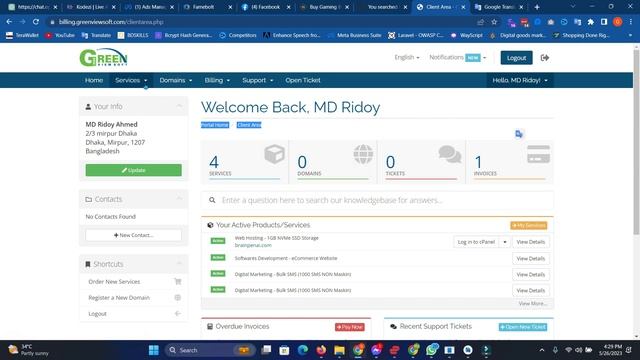Open Messenger from the taskbar
Screen dimensions: 640x360
point(376,350)
